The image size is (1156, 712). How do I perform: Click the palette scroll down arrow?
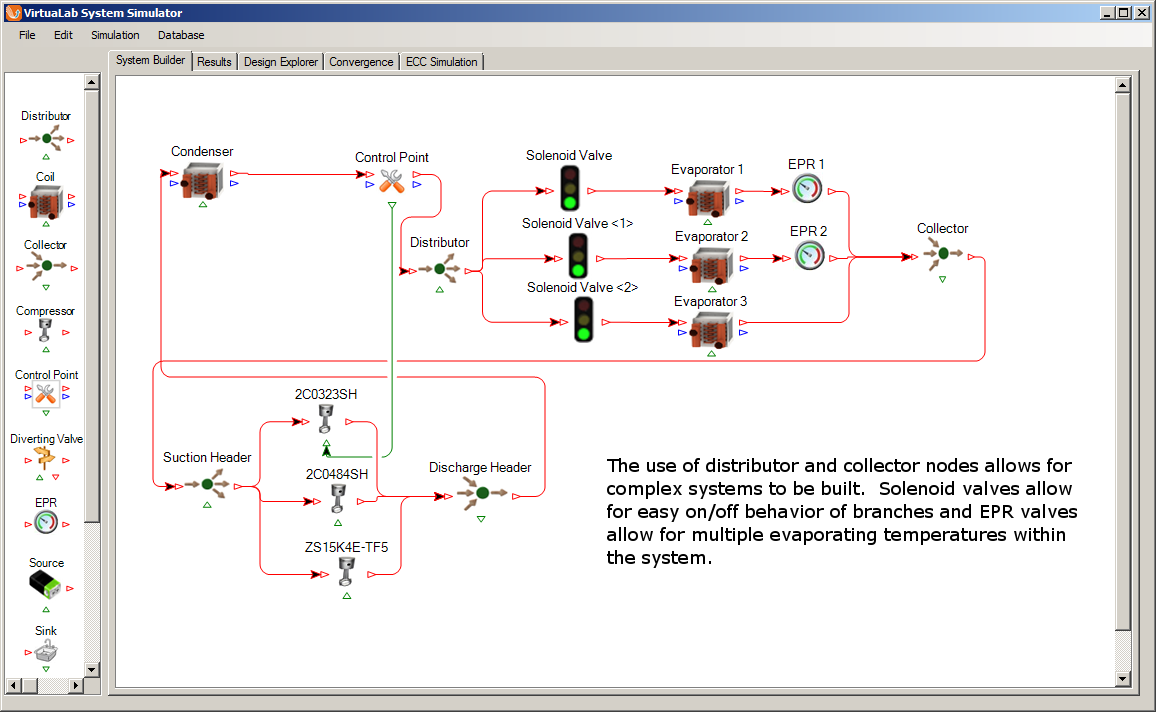92,669
